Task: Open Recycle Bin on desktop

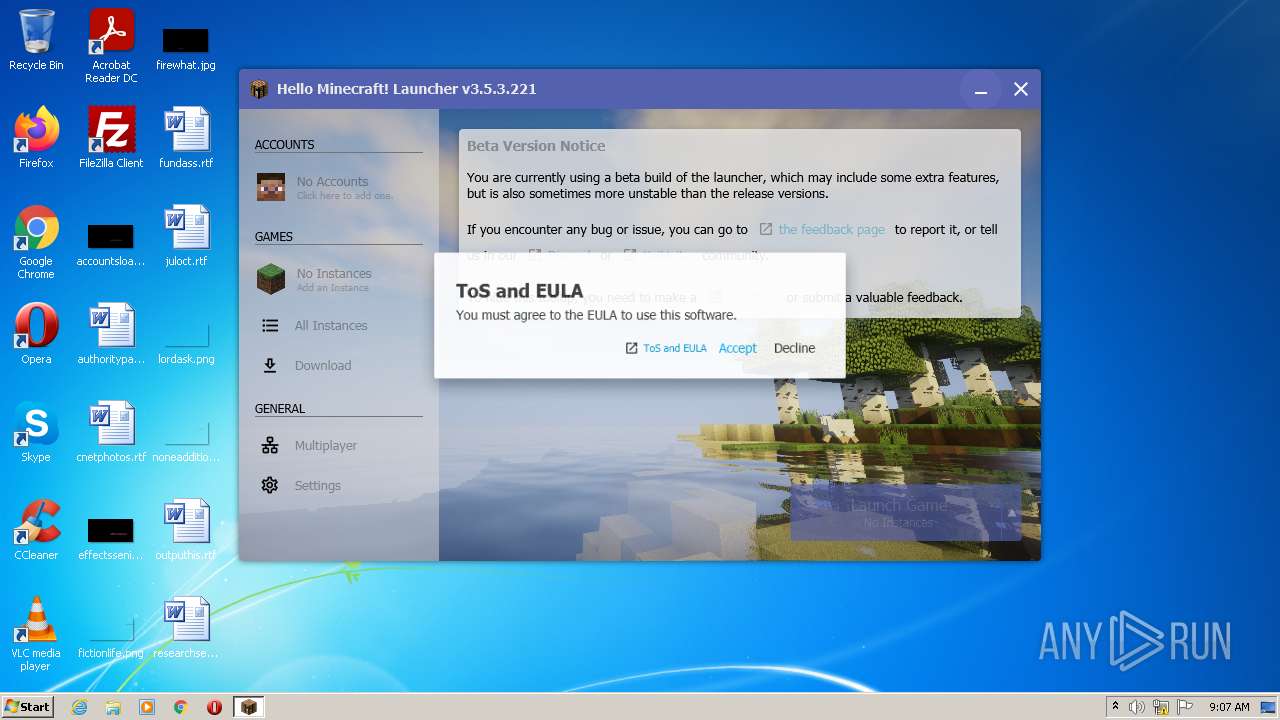Action: coord(36,40)
